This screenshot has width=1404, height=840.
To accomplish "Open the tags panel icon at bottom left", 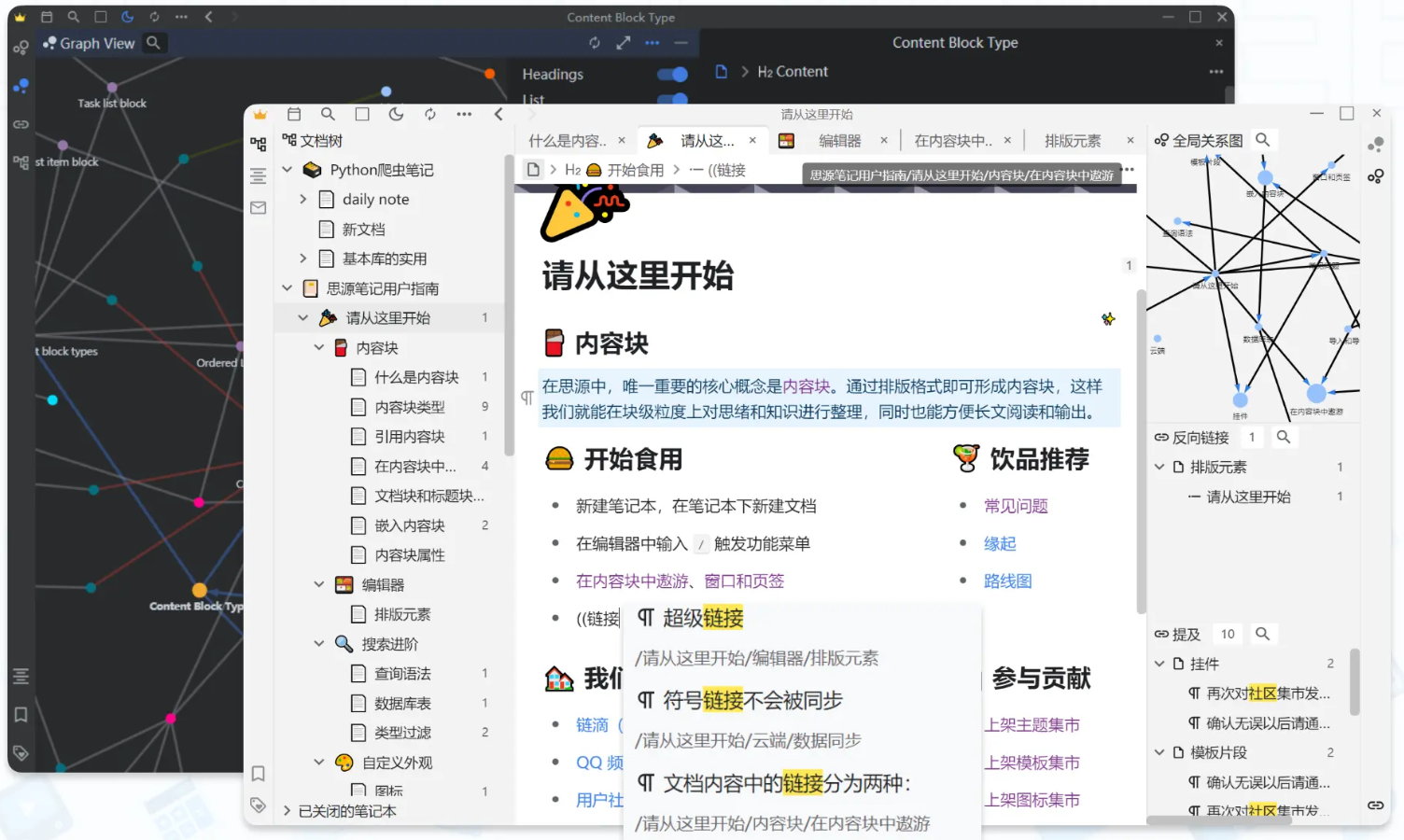I will pos(259,805).
